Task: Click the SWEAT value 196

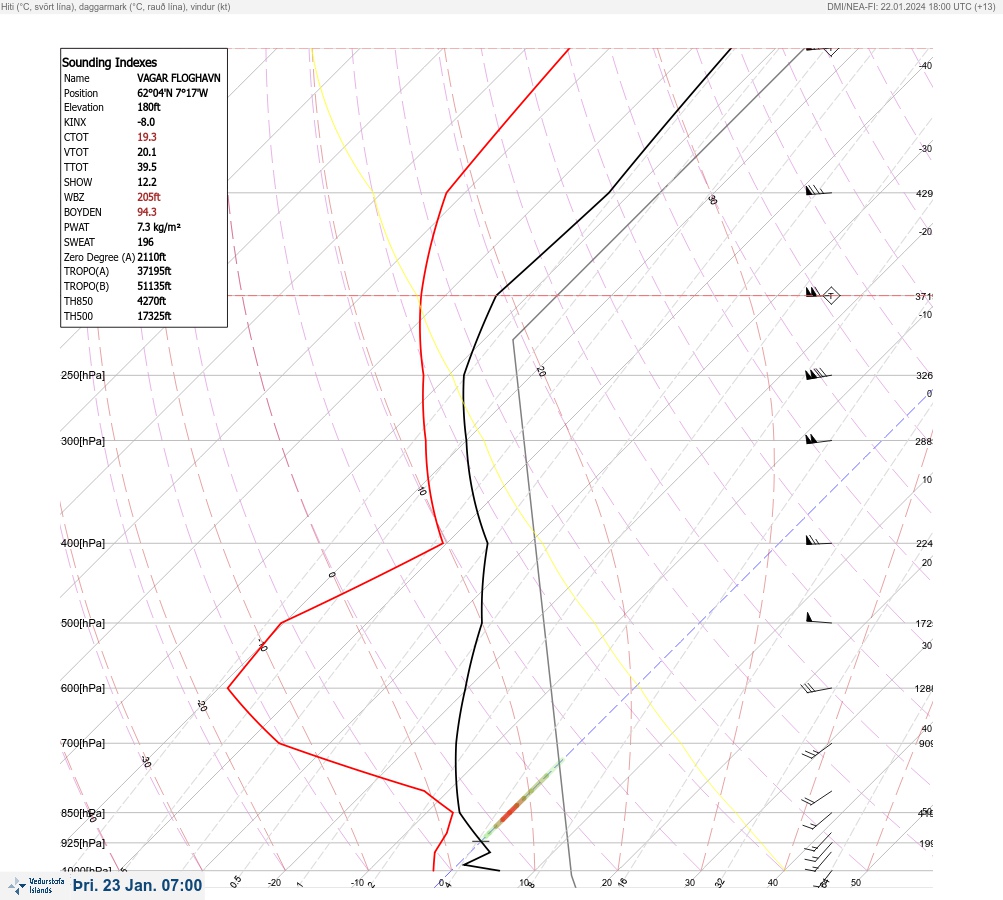Action: tap(145, 242)
